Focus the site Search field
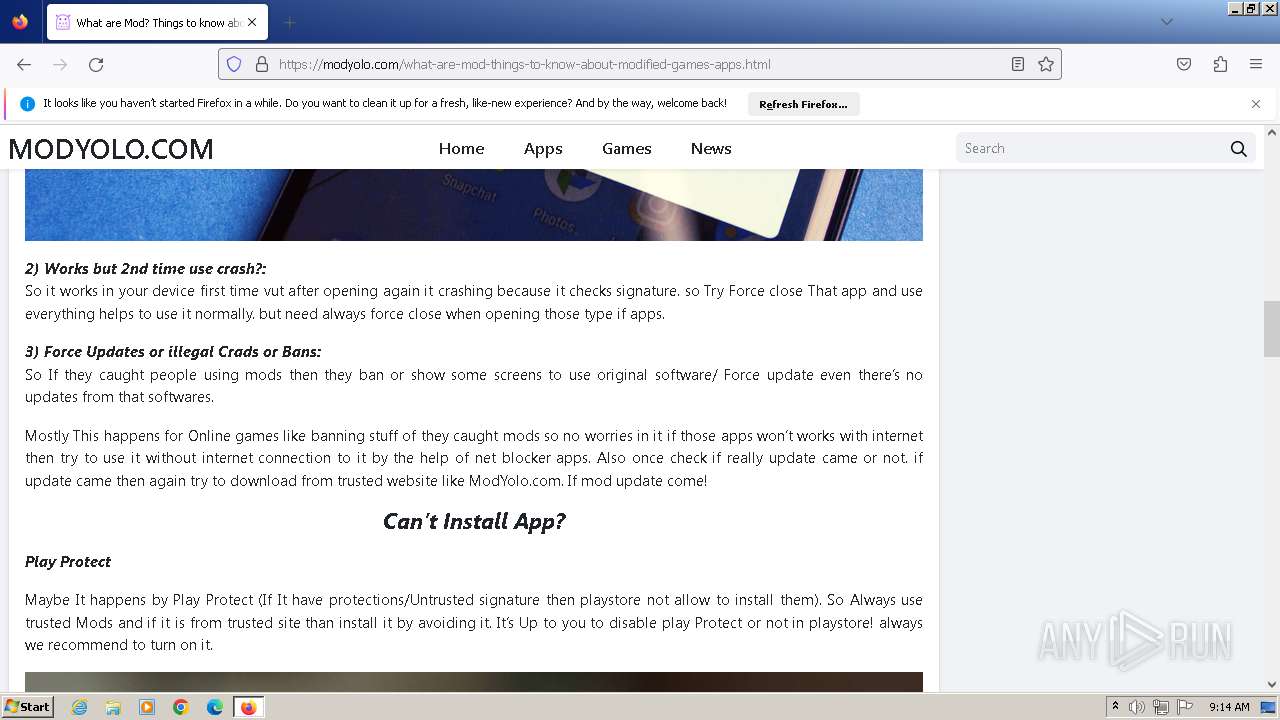The image size is (1280, 720). pos(1090,148)
